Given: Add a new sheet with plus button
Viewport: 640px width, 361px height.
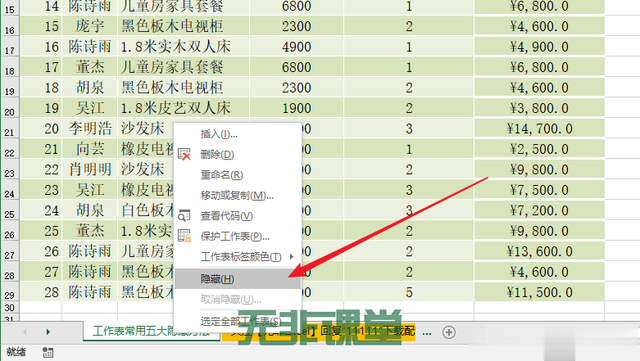Looking at the screenshot, I should pyautogui.click(x=449, y=332).
